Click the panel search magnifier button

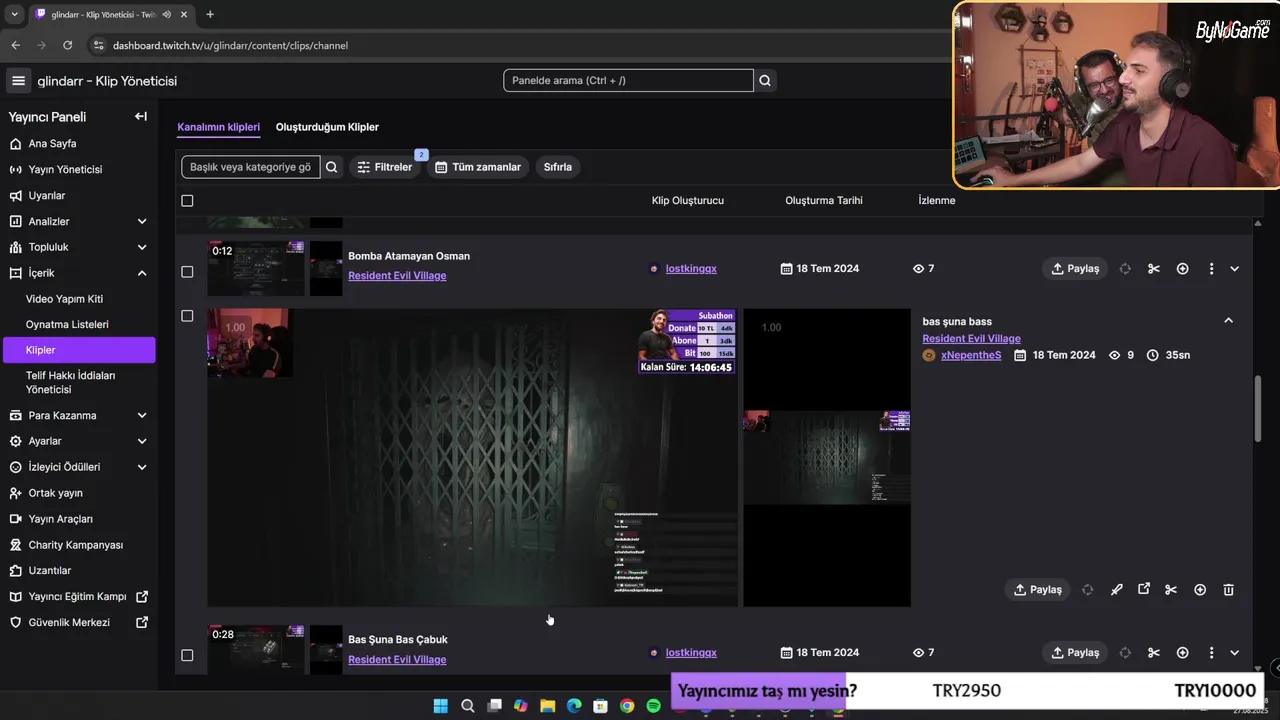(x=765, y=81)
